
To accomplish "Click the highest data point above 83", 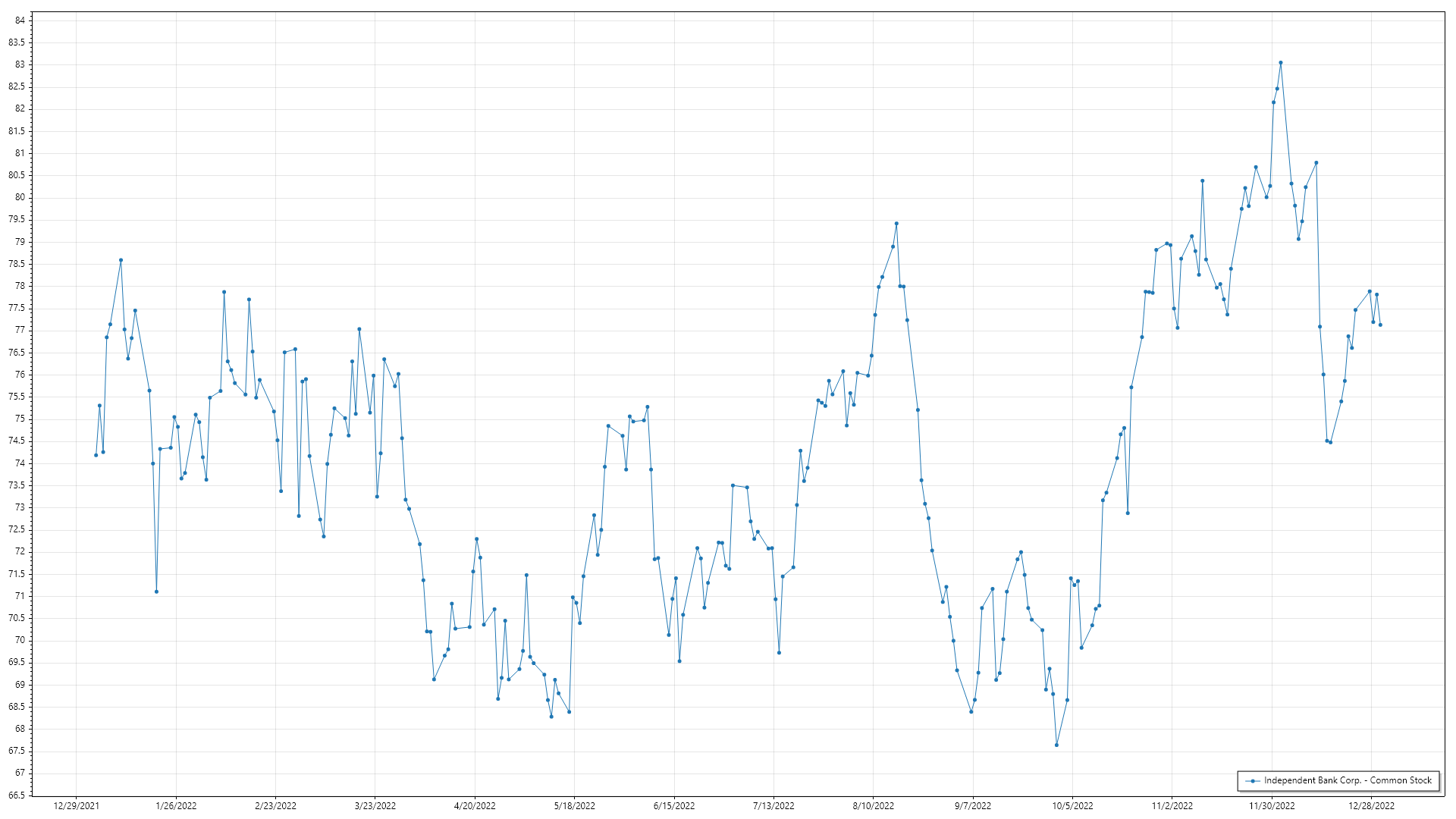I will tap(1280, 63).
